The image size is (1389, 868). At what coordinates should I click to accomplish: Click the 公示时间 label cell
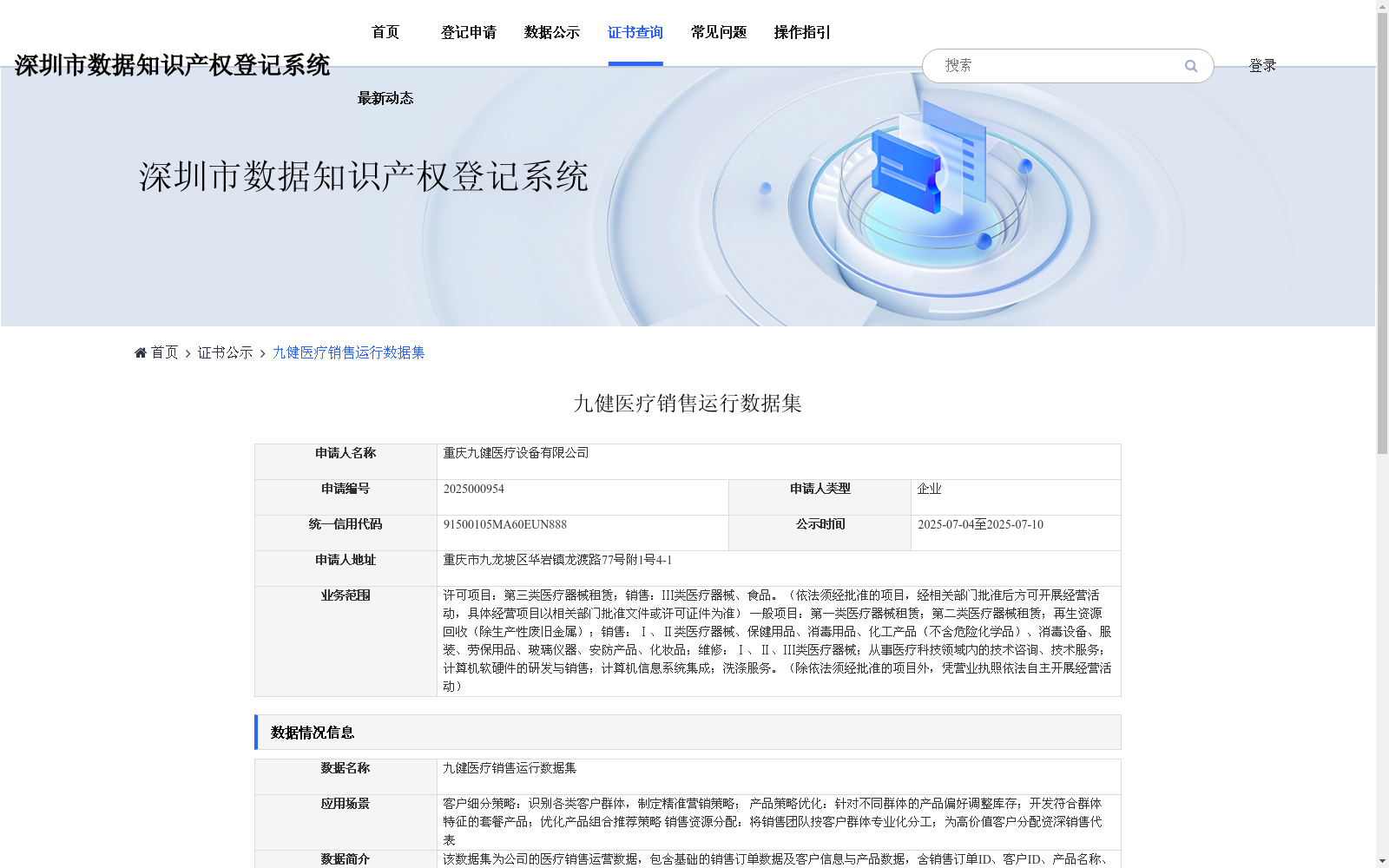coord(820,533)
